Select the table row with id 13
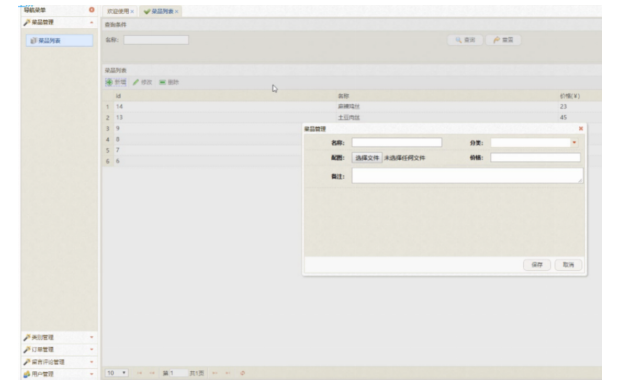 tap(352, 117)
